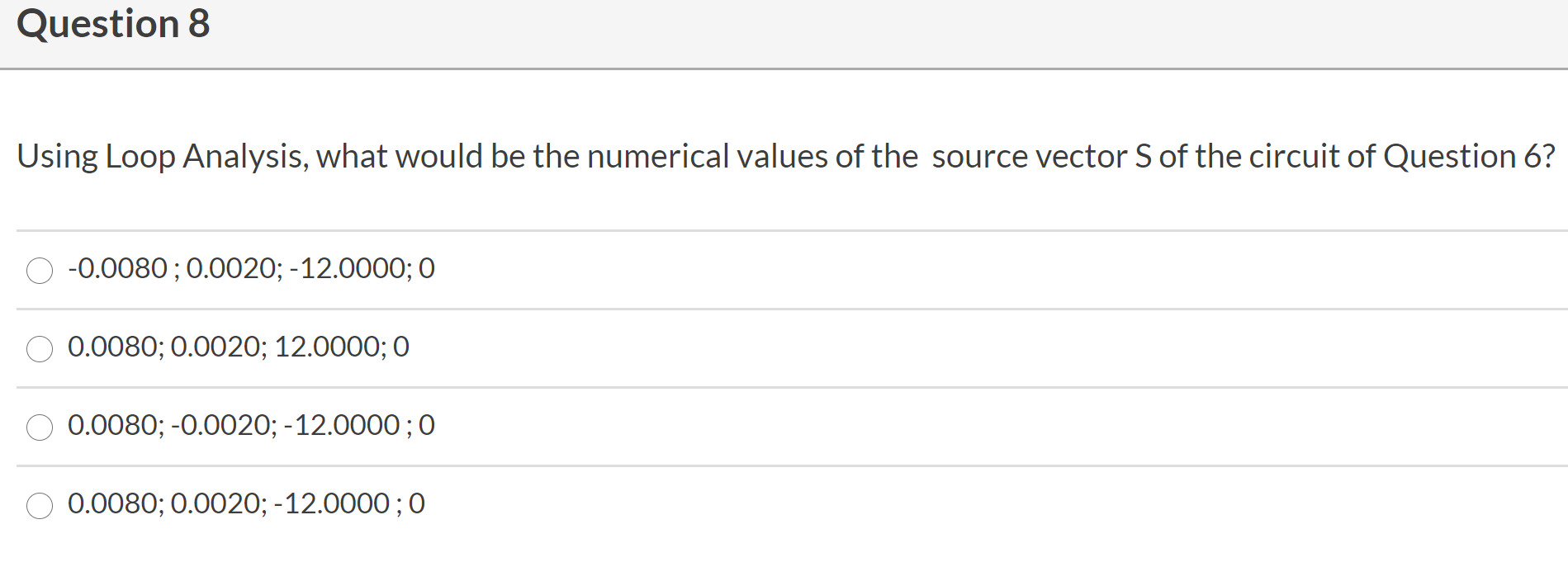
Task: Click answer label containing -0.0020
Action: coord(250,425)
